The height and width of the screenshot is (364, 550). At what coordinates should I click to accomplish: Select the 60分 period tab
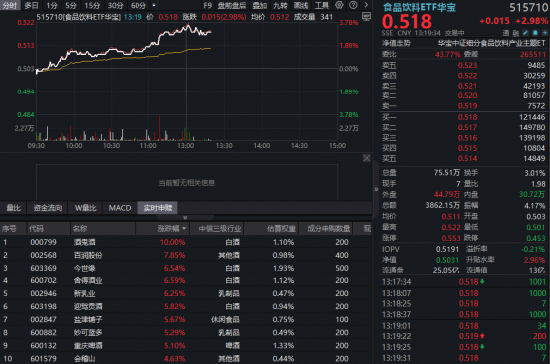click(x=138, y=5)
